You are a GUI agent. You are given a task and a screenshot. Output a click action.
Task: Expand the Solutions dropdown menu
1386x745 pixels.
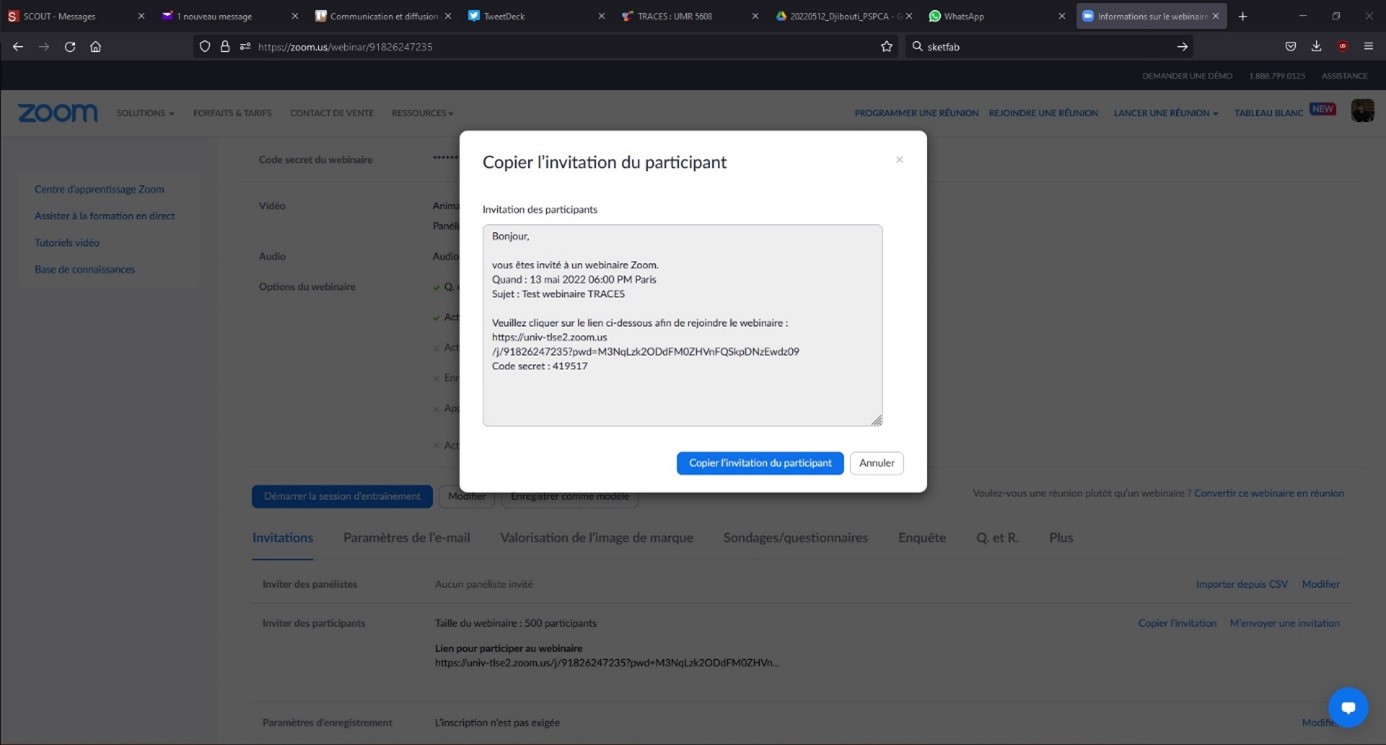145,113
